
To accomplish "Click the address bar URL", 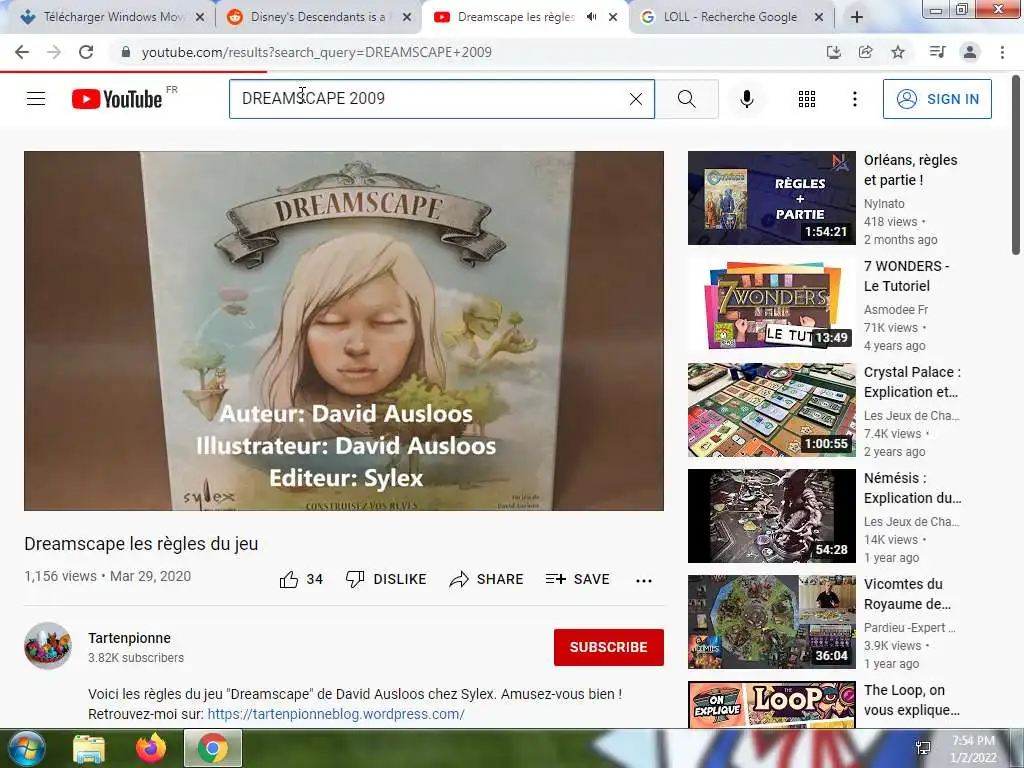I will click(317, 52).
